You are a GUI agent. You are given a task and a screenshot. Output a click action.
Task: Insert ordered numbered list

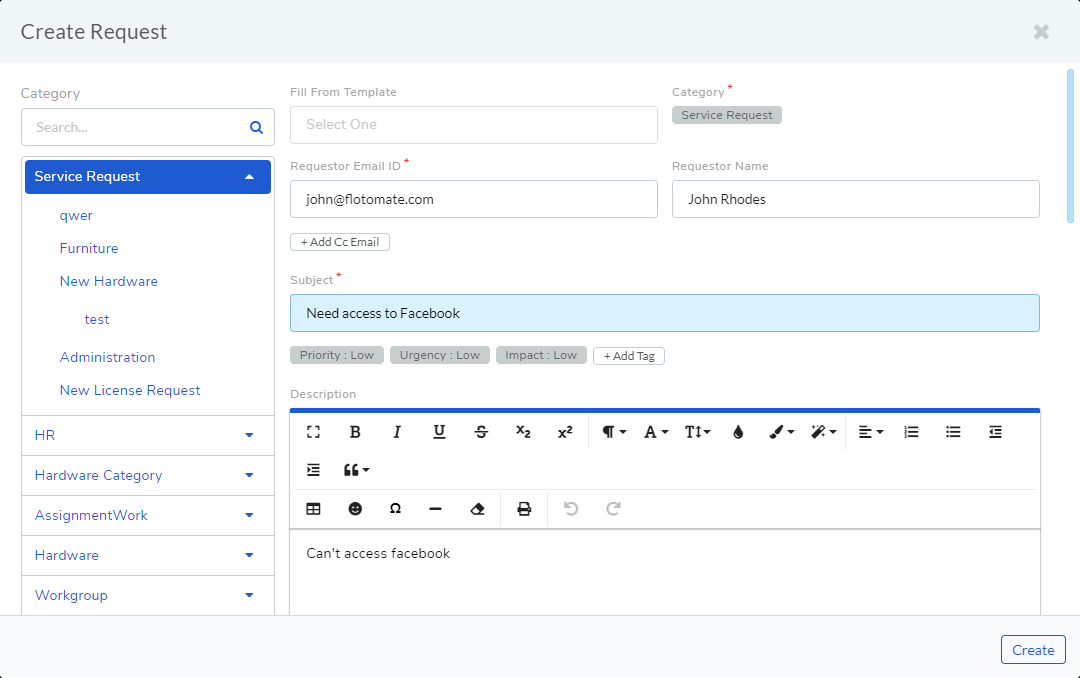tap(911, 432)
